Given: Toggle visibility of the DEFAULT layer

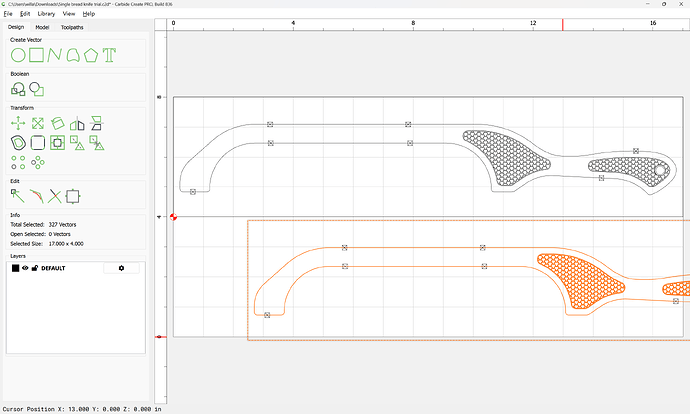Looking at the screenshot, I should coord(25,268).
